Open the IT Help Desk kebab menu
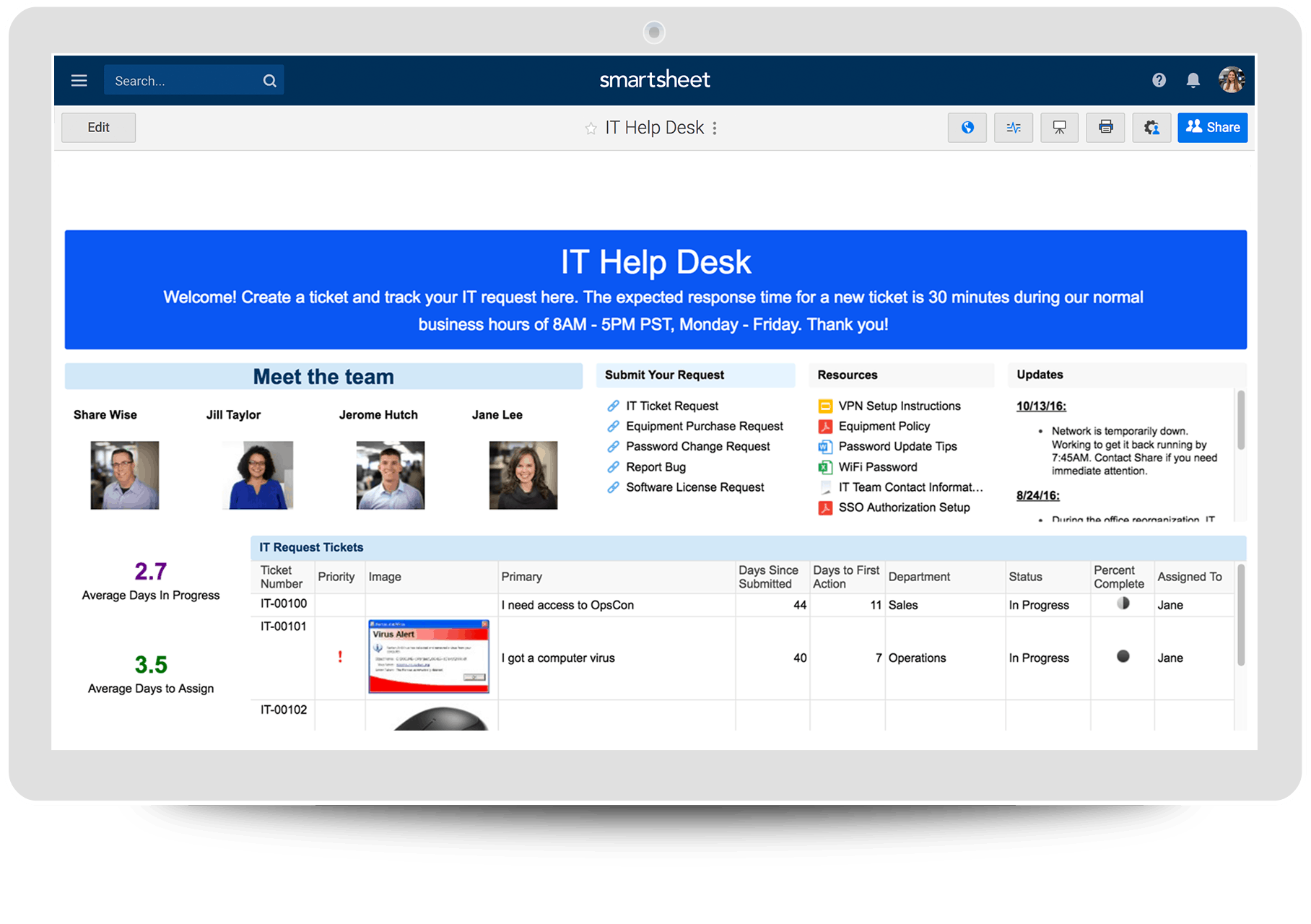1311x924 pixels. (715, 128)
